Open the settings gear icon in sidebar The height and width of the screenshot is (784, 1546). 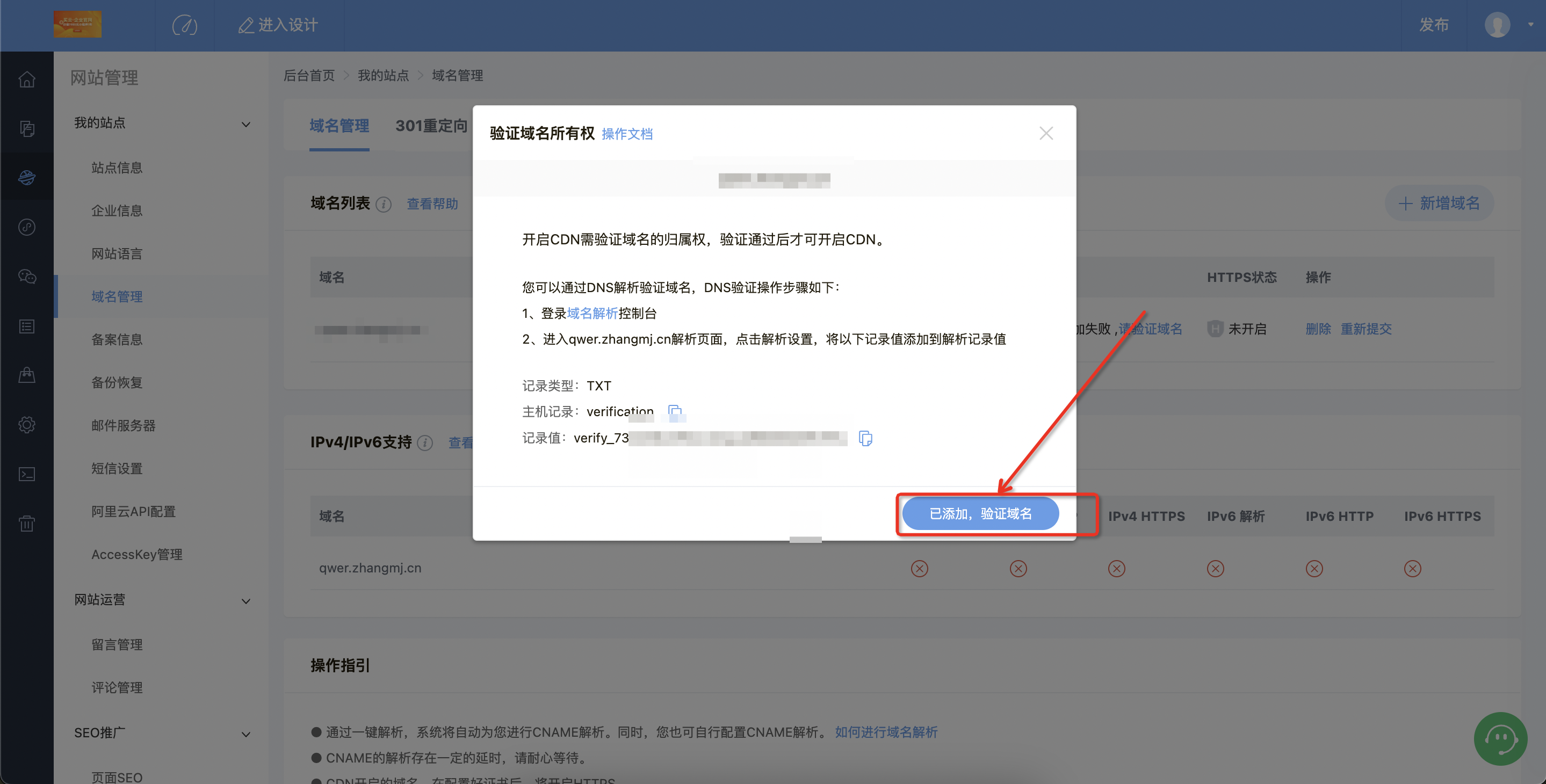point(26,425)
